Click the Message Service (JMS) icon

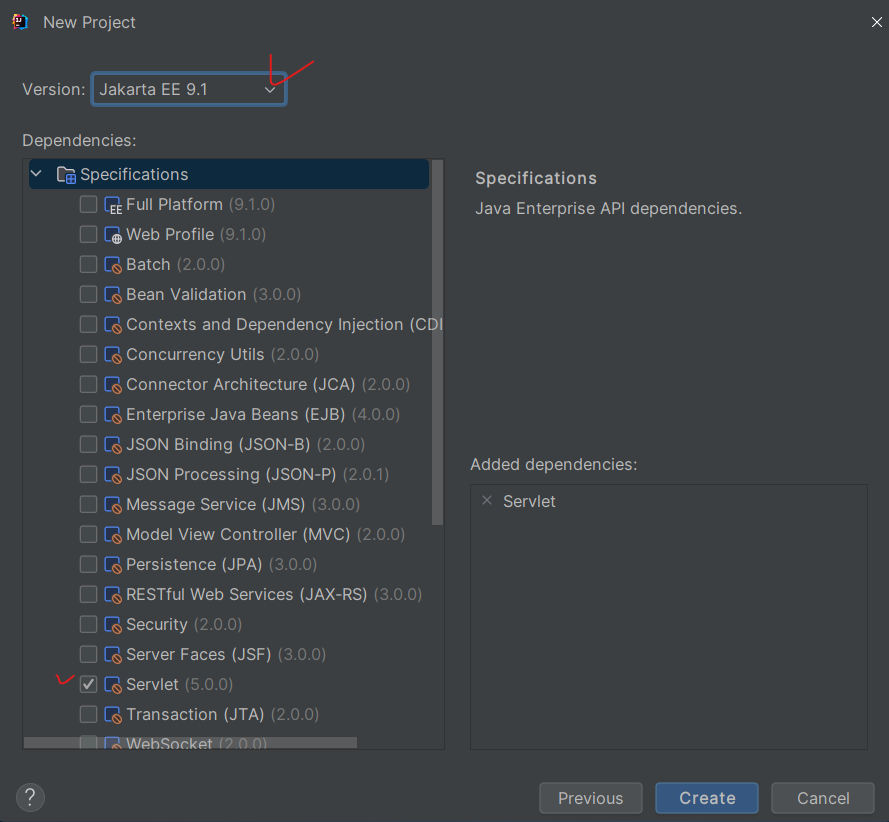tap(113, 505)
